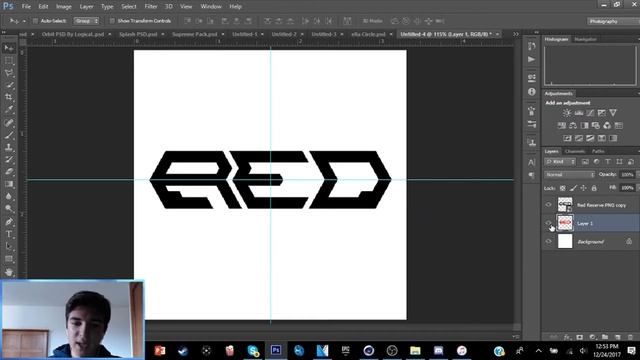640x360 pixels.
Task: Add a Vibrance adjustment
Action: (613, 113)
